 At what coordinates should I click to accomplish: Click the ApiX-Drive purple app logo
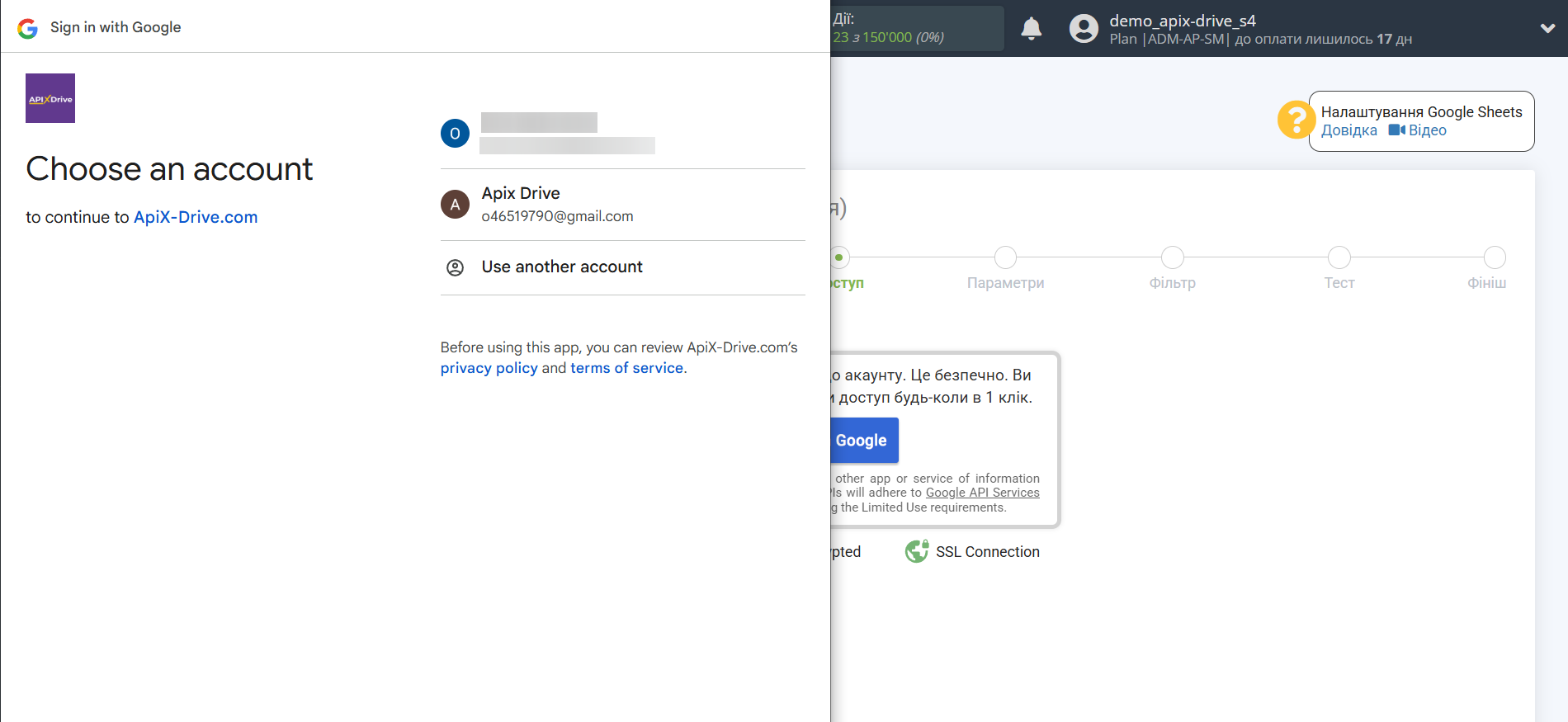(x=50, y=98)
